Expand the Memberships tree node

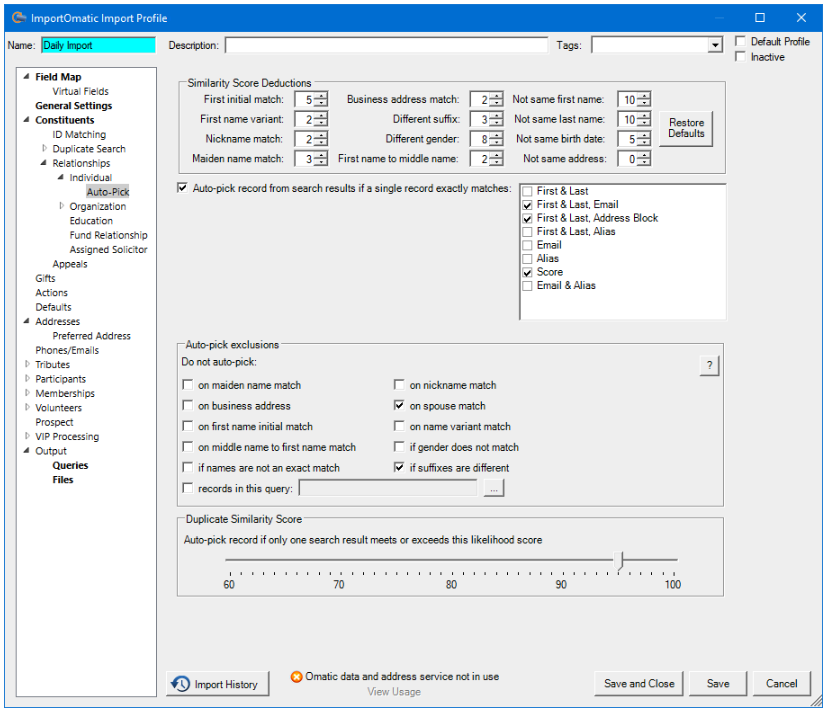(27, 393)
